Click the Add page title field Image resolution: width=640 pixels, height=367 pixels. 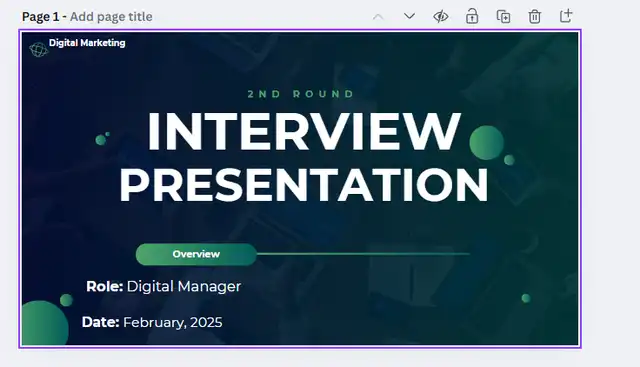[x=111, y=17]
